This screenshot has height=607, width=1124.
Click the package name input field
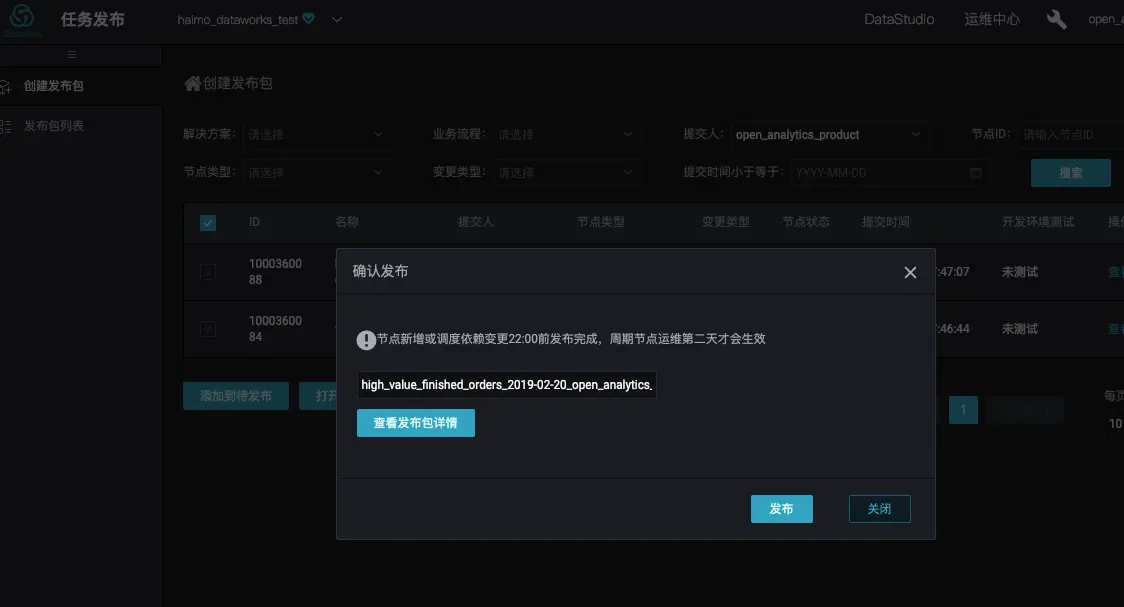point(507,385)
